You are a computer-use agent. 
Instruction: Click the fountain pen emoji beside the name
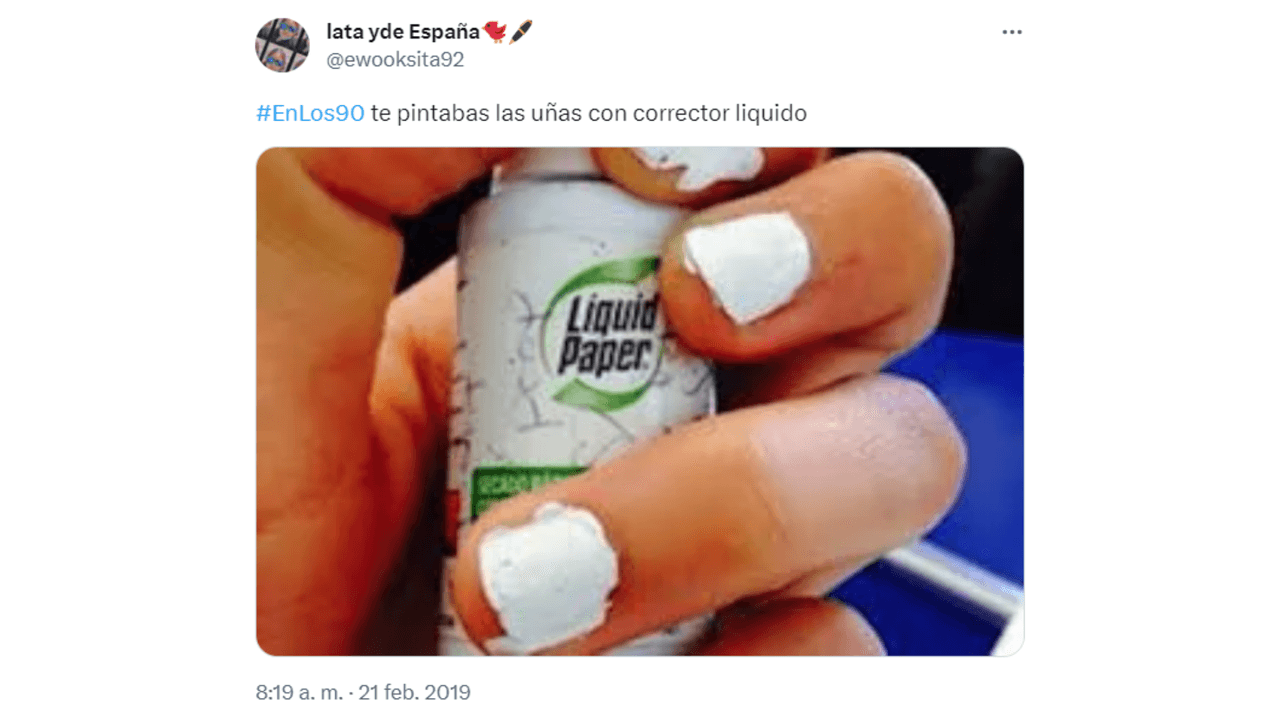tap(521, 32)
